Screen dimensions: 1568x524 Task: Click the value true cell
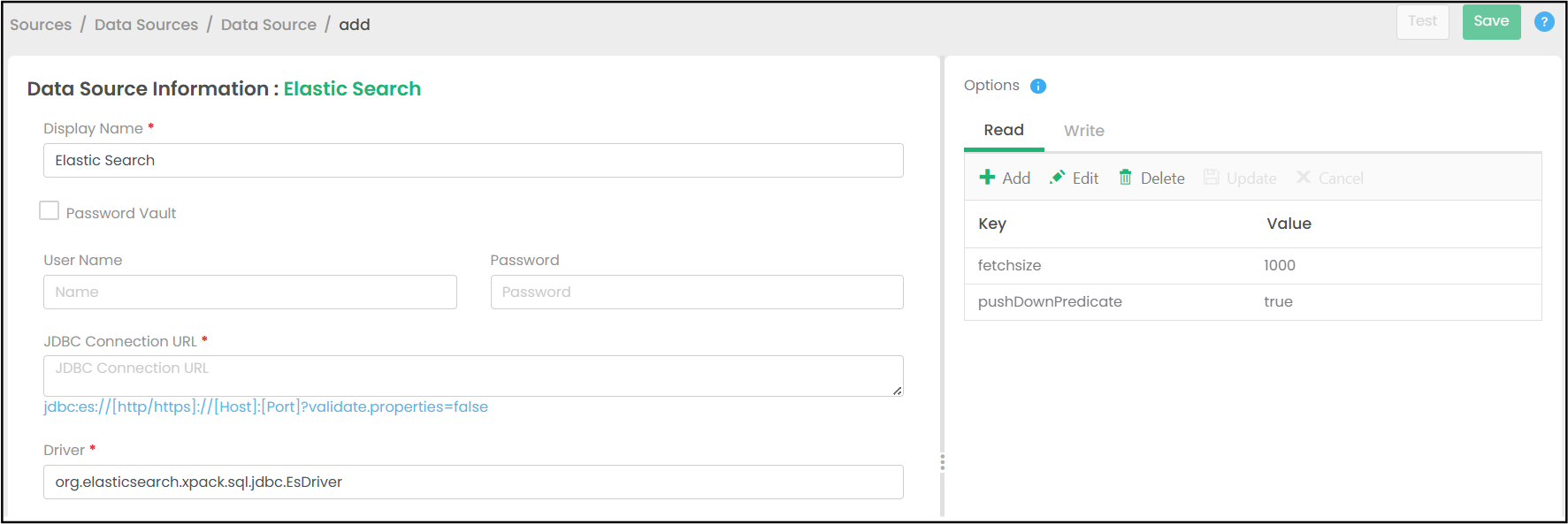[1278, 301]
